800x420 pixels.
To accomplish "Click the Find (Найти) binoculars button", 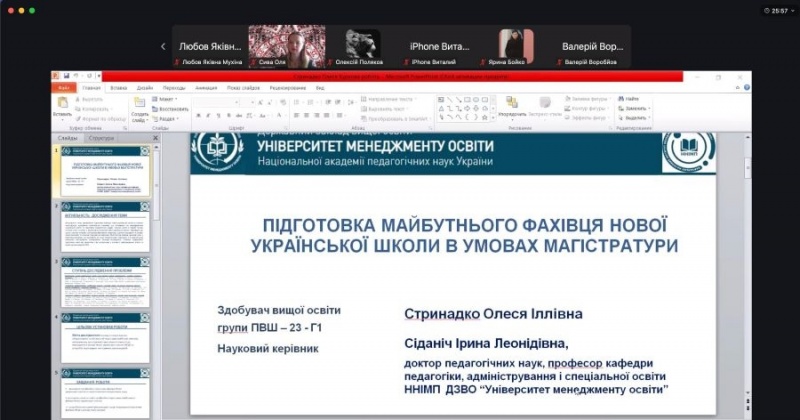I will [632, 99].
